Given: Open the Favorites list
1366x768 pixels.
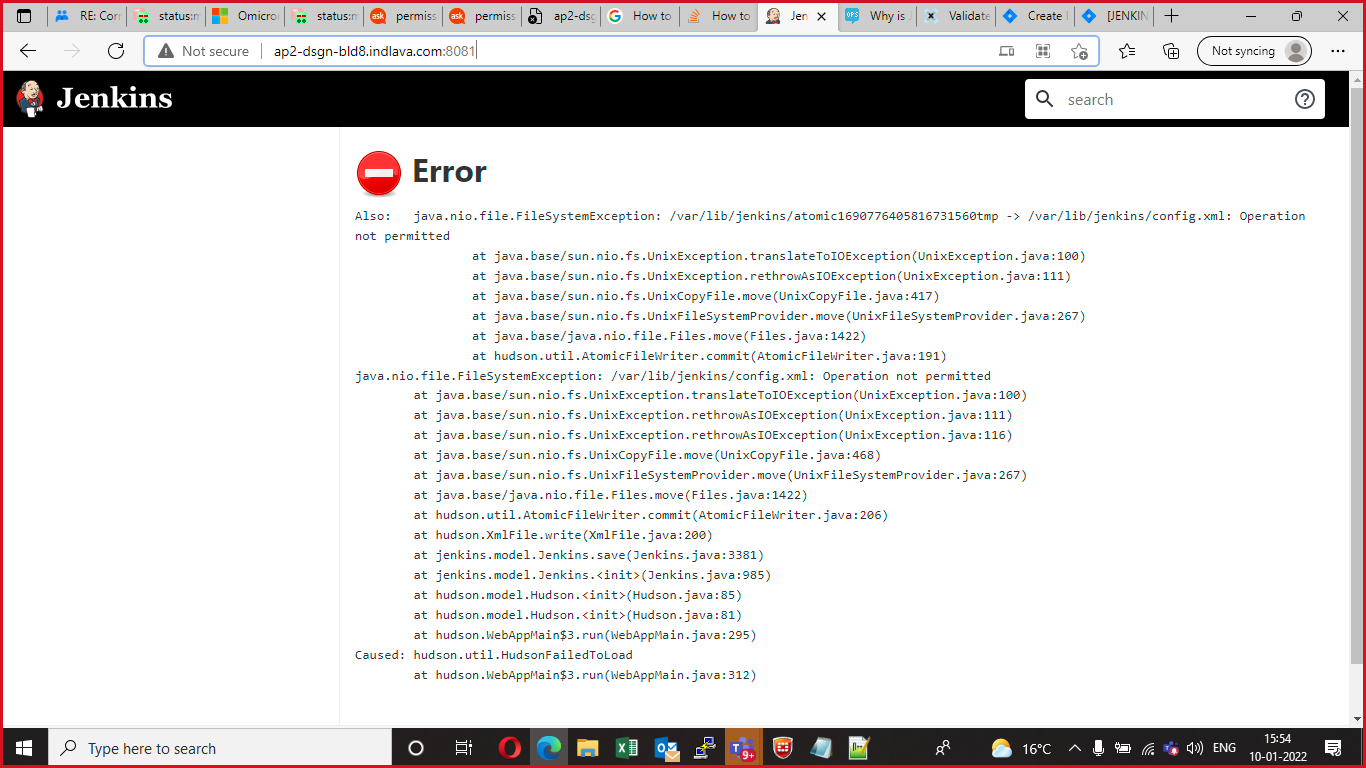Looking at the screenshot, I should click(x=1127, y=51).
